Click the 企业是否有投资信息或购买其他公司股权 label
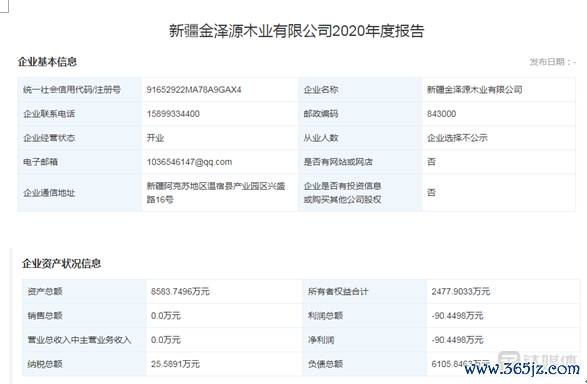The width and height of the screenshot is (587, 384). pos(343,193)
